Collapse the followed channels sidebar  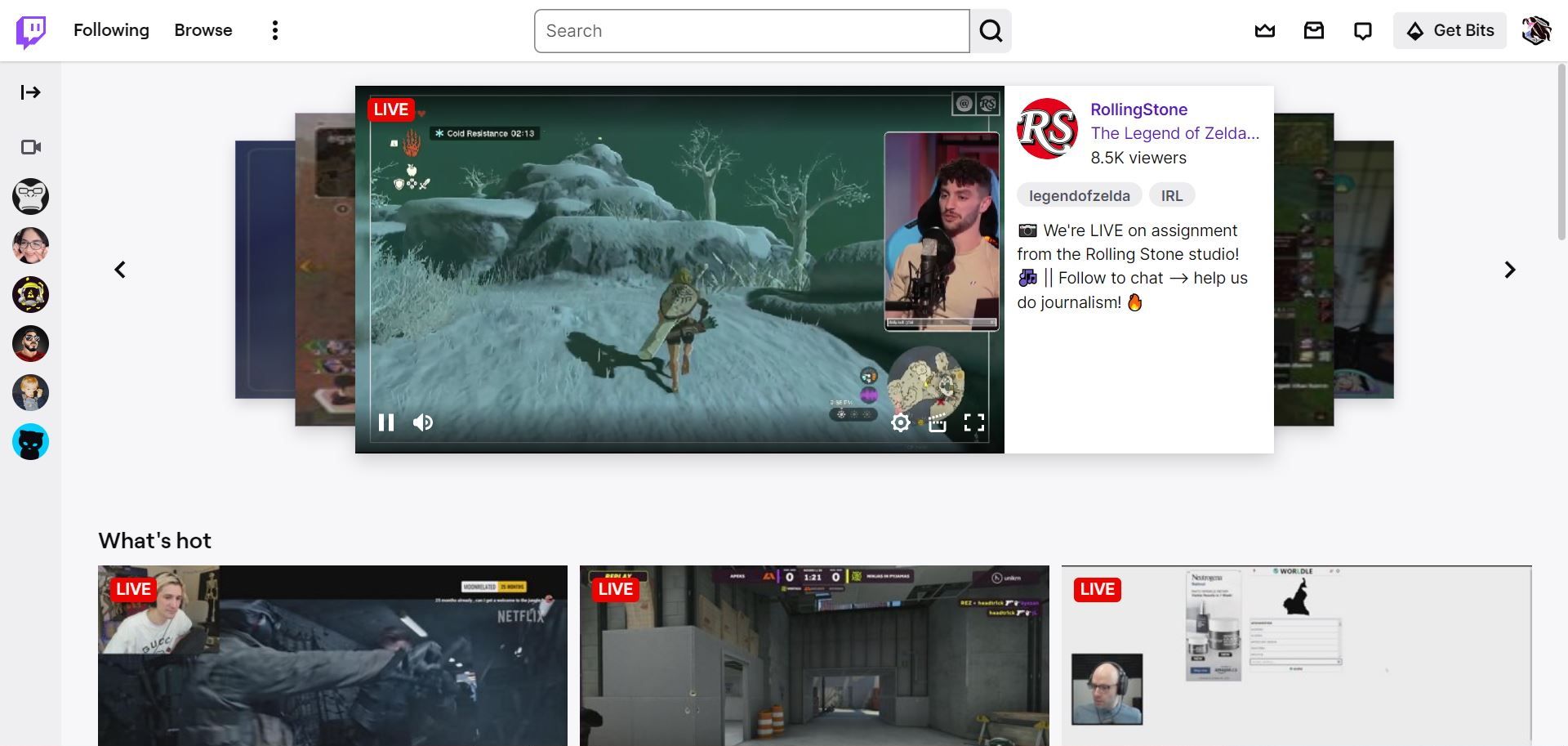pos(30,92)
